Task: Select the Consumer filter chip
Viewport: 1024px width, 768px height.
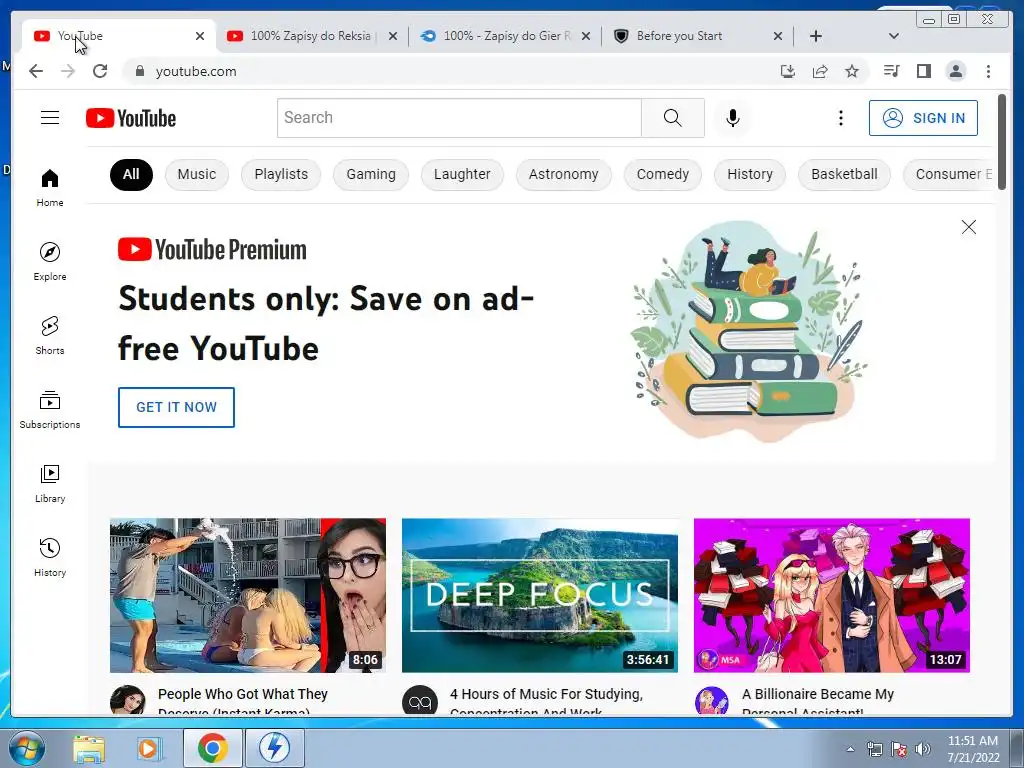Action: (x=950, y=174)
